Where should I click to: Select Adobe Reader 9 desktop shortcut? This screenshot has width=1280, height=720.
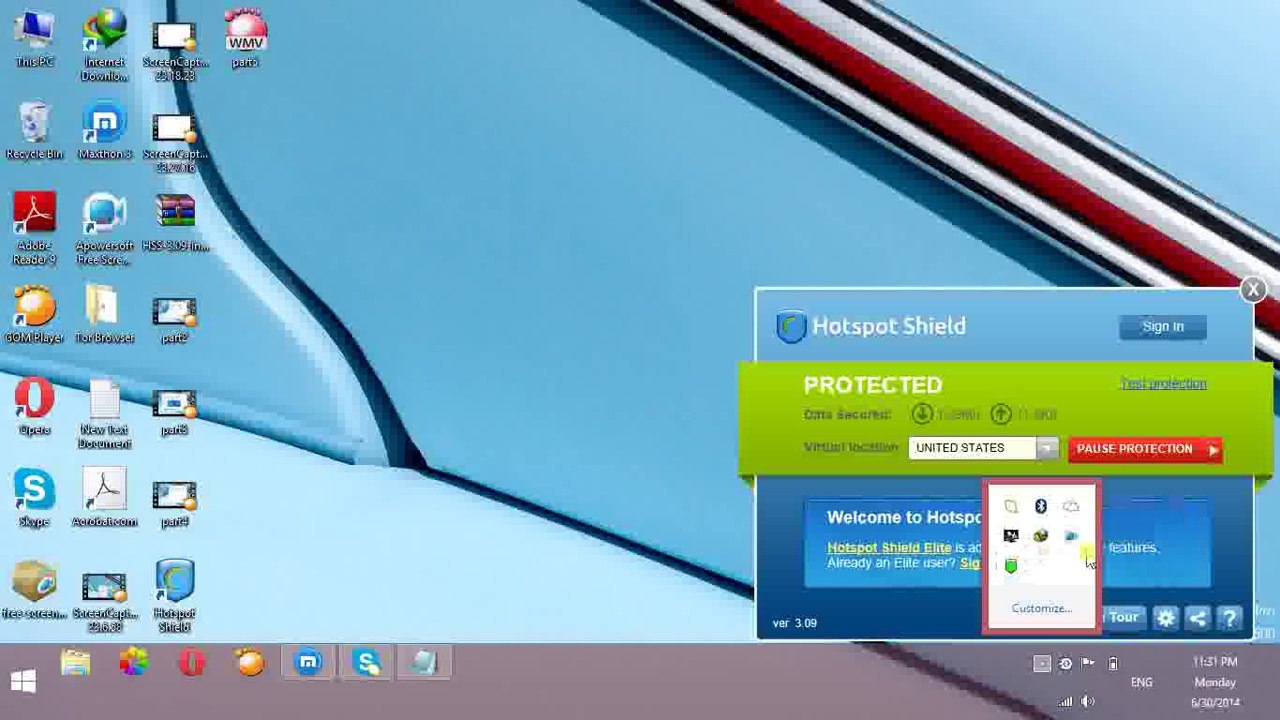(x=34, y=228)
